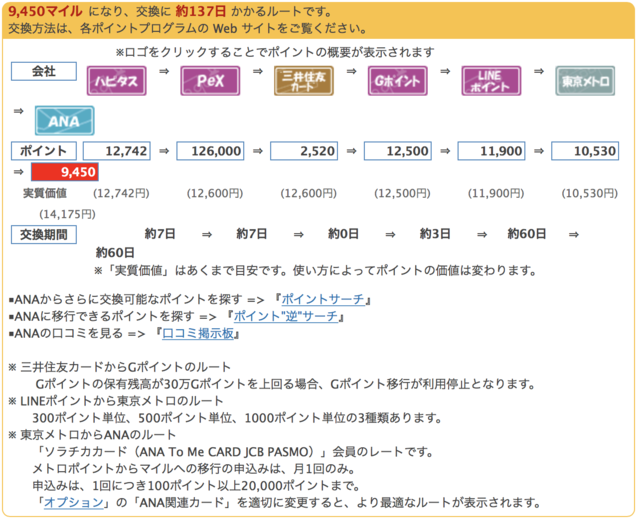Click the 約3日 exchange period
The image size is (640, 525).
(435, 234)
